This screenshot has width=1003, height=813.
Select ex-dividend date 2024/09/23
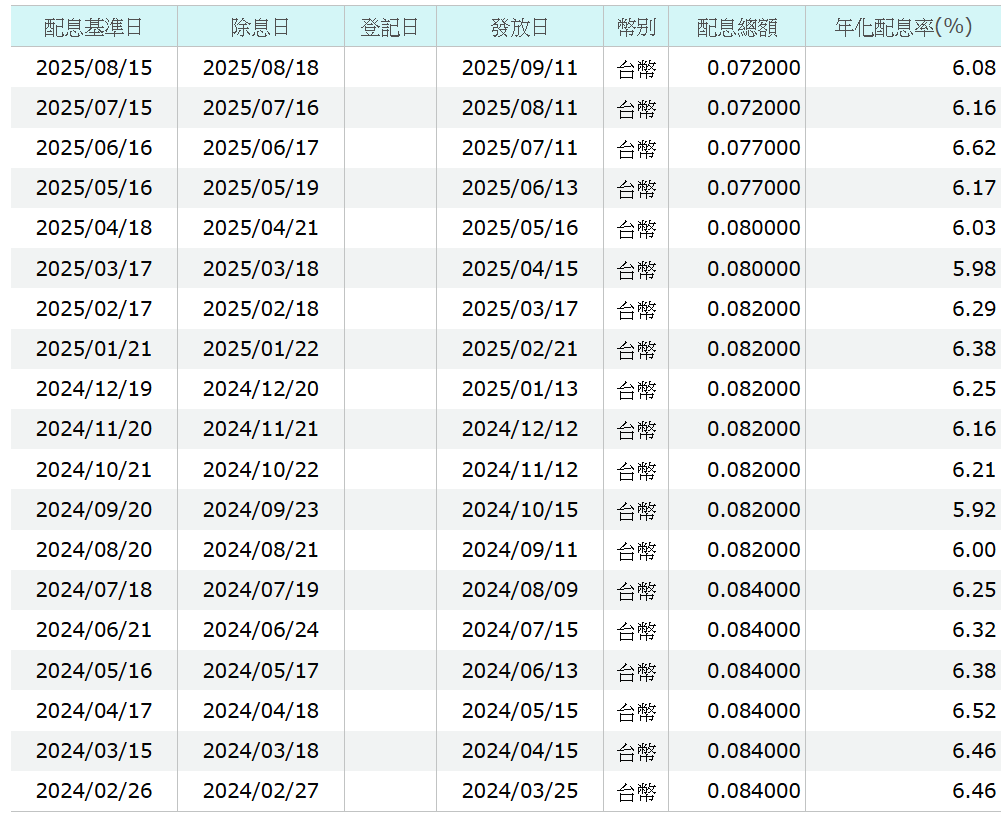pos(261,510)
